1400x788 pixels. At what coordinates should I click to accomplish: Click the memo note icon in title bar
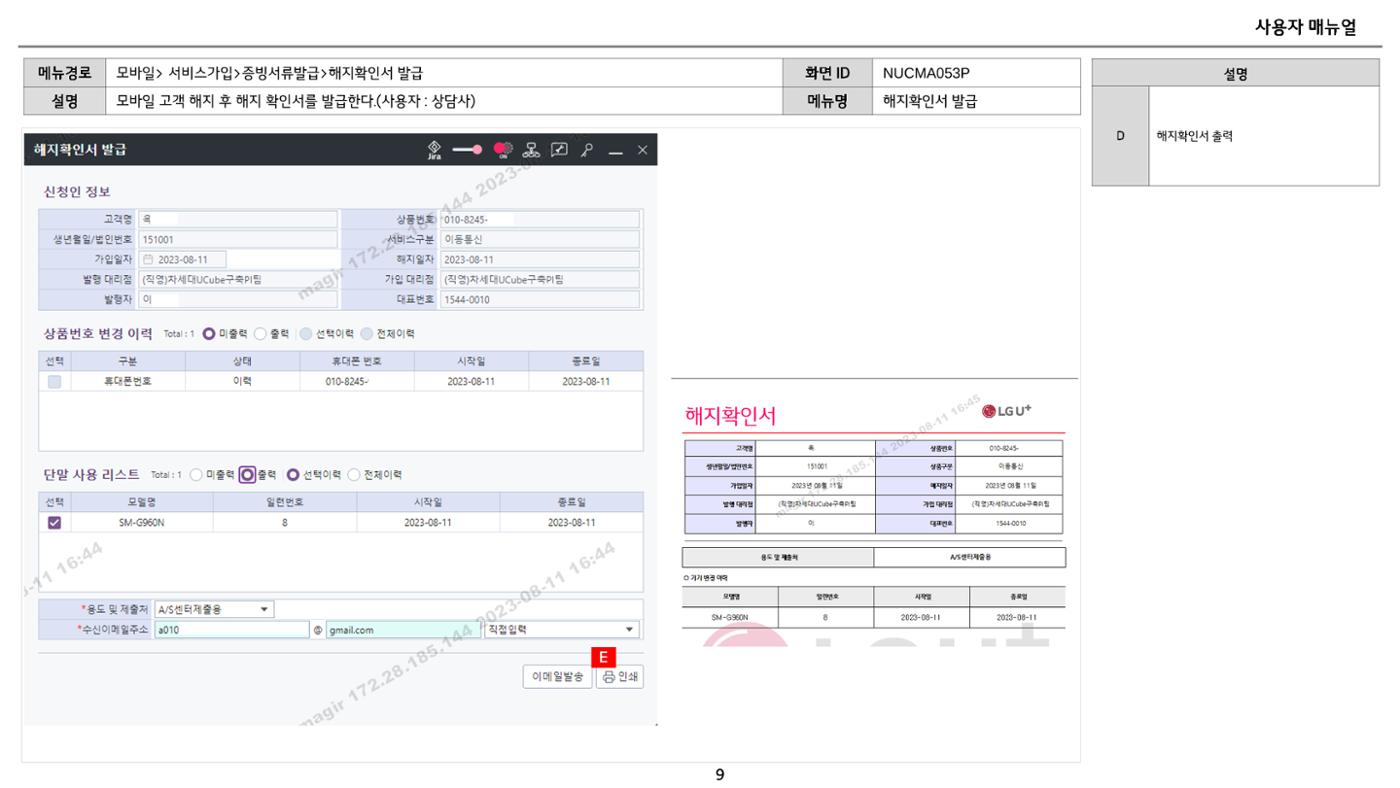(561, 150)
